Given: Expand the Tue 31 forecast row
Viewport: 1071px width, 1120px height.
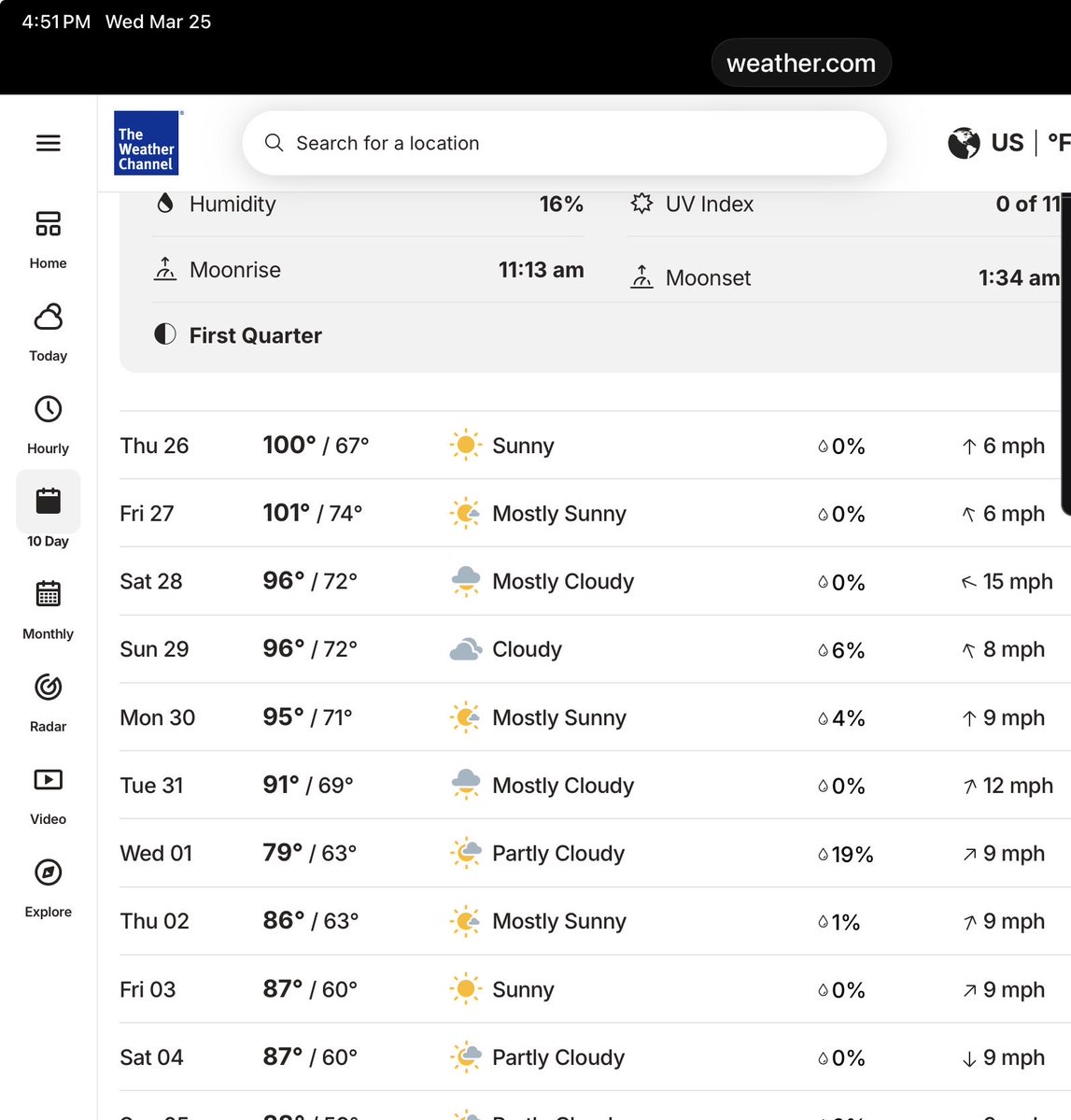Looking at the screenshot, I should point(594,785).
